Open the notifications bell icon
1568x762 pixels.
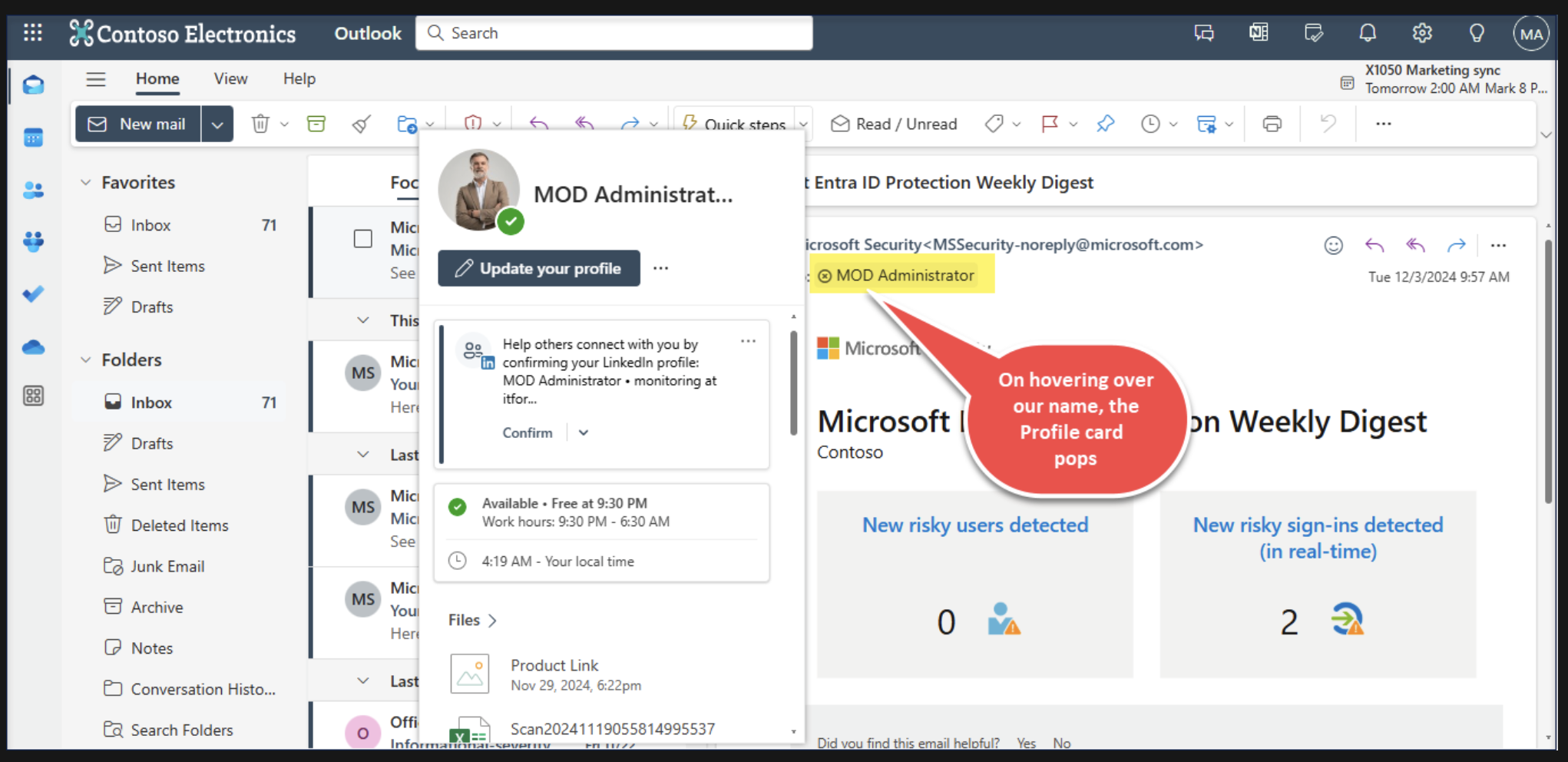tap(1368, 33)
